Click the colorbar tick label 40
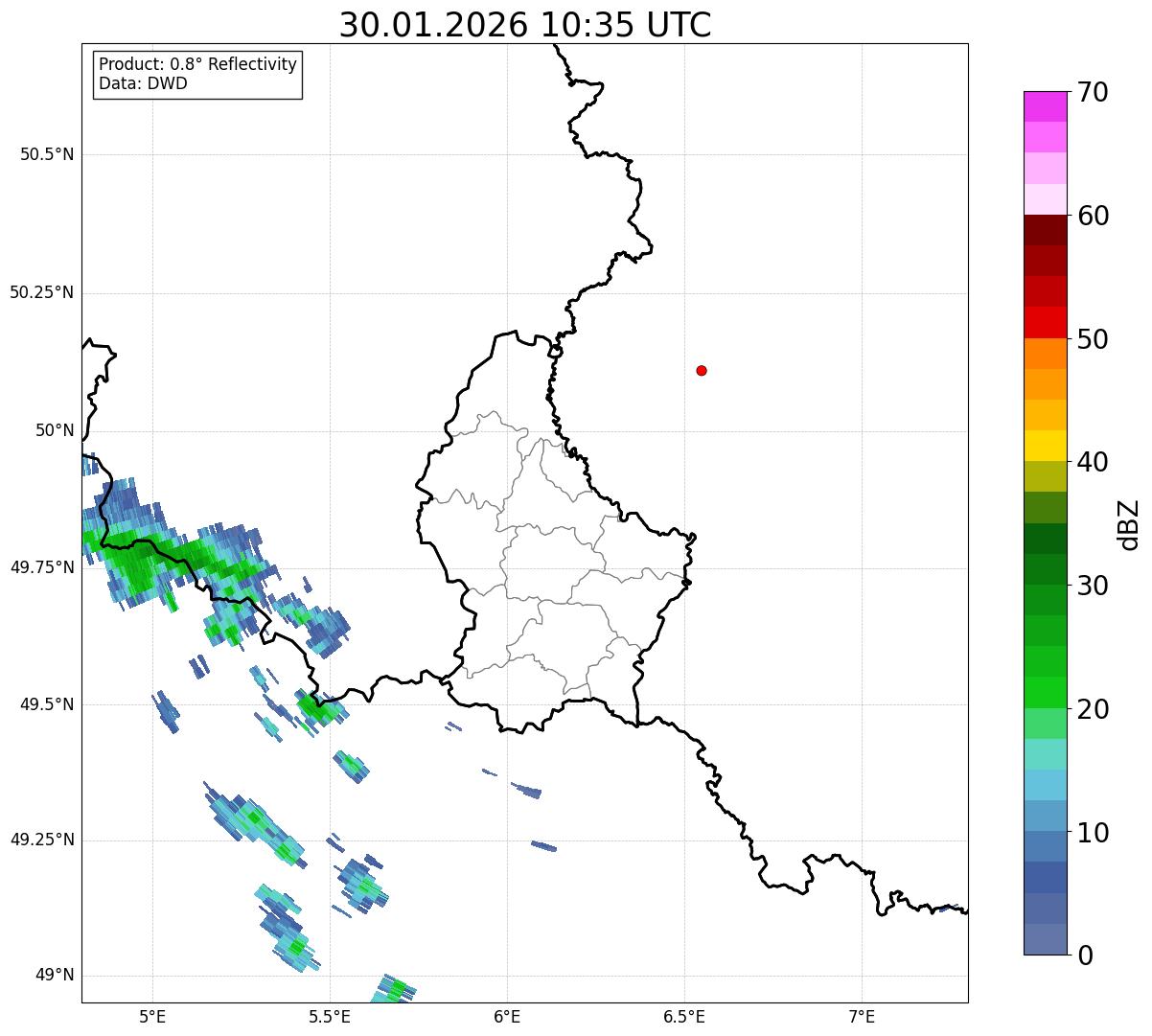The width and height of the screenshot is (1152, 1036). click(1093, 462)
